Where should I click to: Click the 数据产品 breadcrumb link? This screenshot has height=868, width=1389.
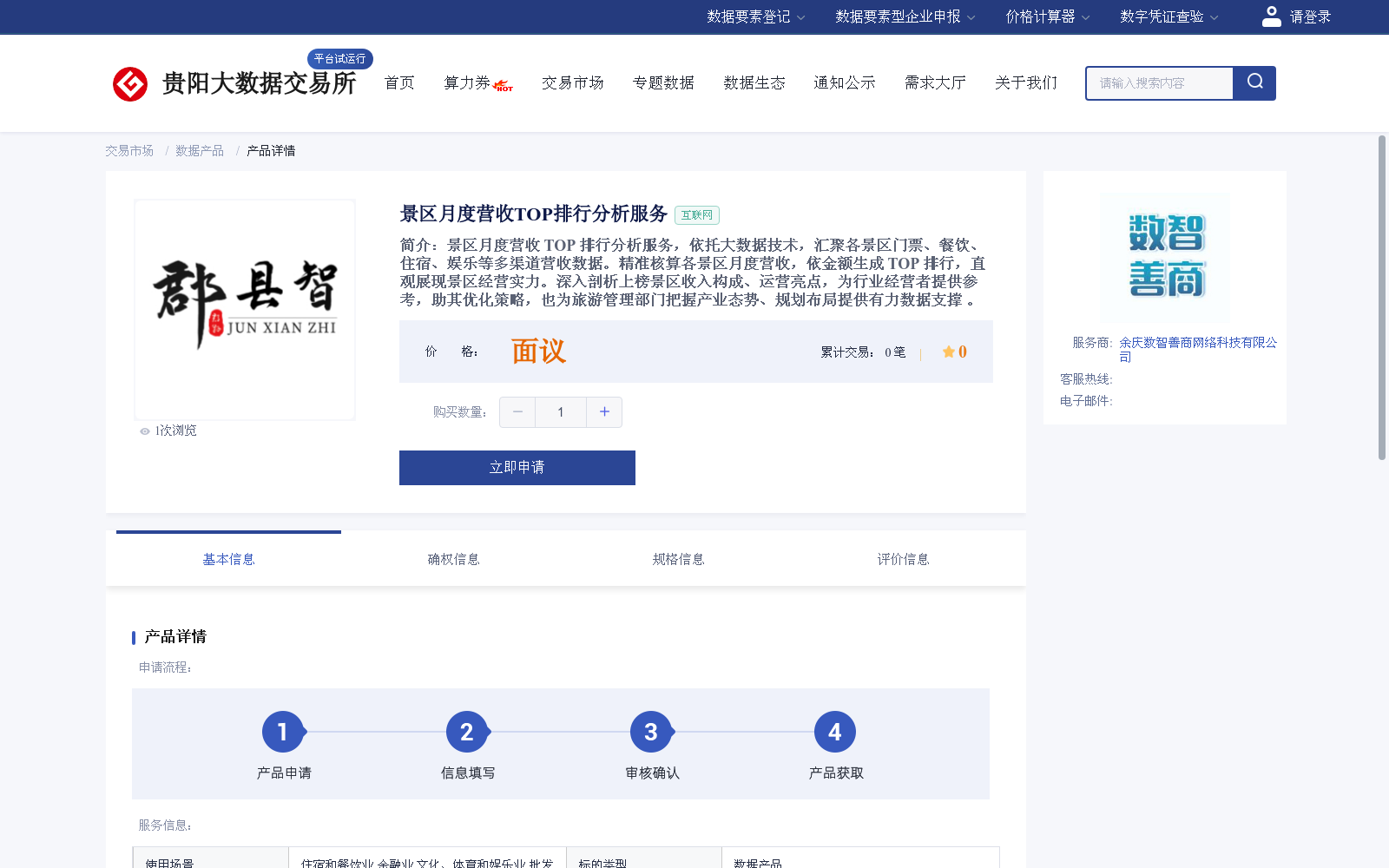tap(200, 151)
